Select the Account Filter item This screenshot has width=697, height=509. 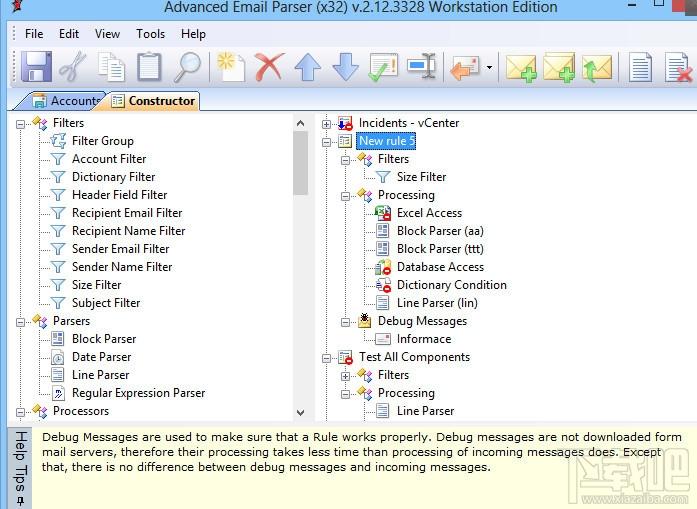click(109, 159)
